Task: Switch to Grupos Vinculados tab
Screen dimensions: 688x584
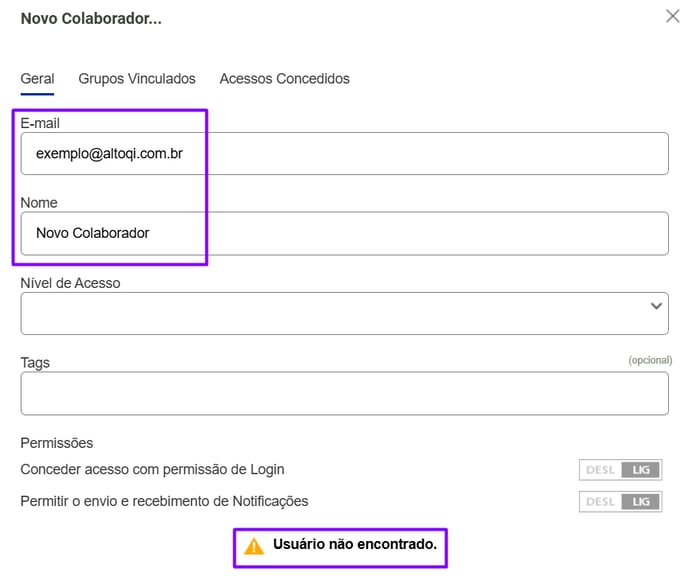Action: [137, 79]
